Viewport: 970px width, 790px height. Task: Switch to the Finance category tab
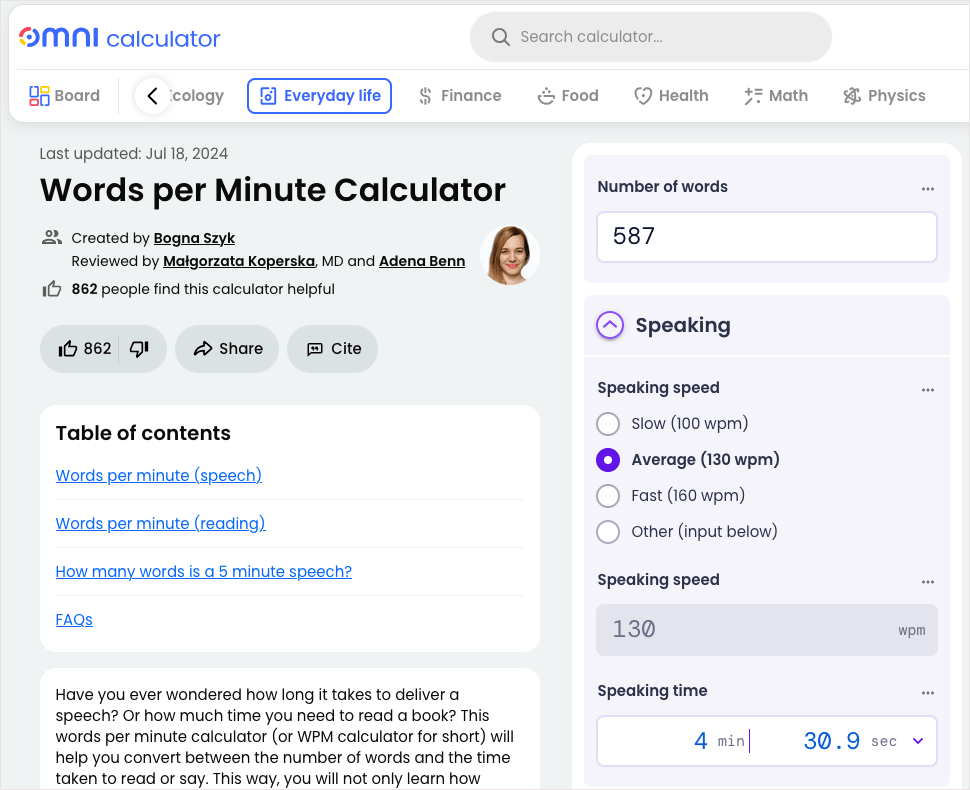pos(460,96)
